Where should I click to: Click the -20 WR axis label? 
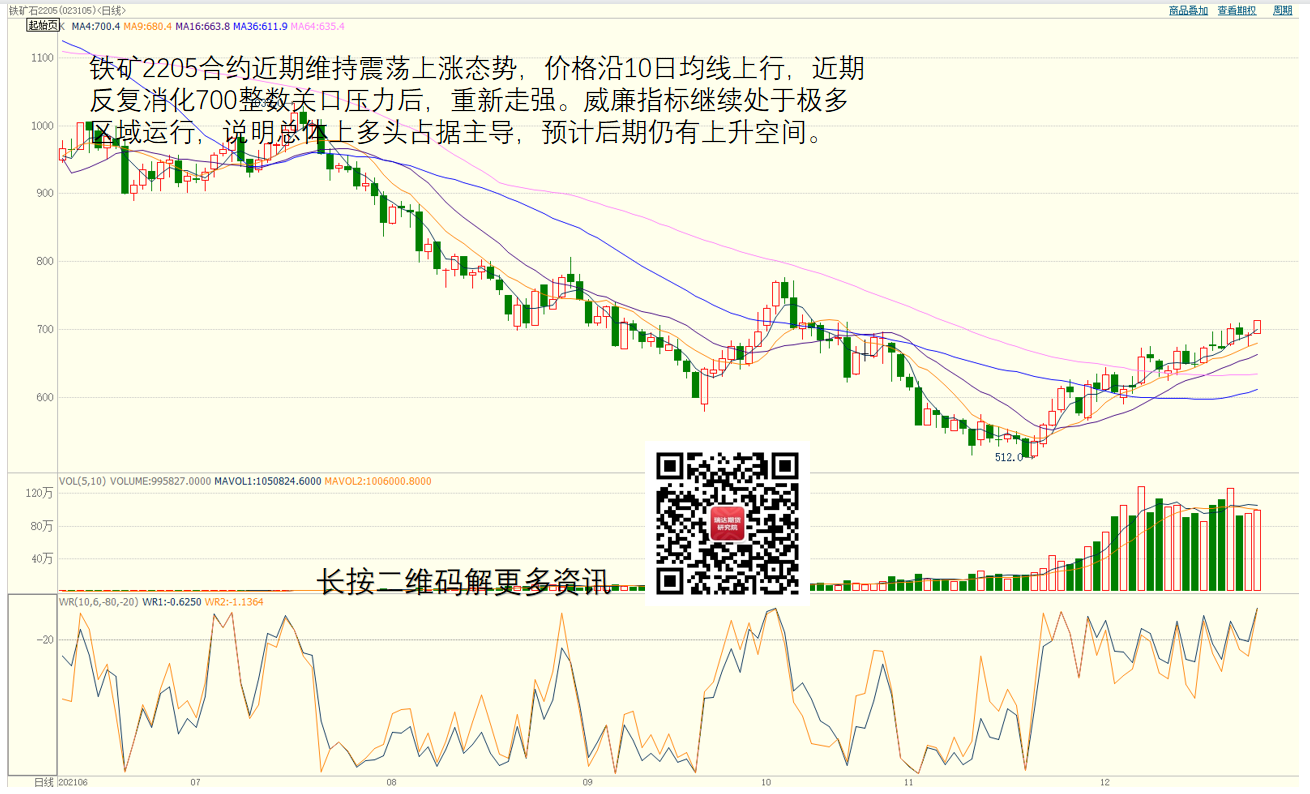46,640
